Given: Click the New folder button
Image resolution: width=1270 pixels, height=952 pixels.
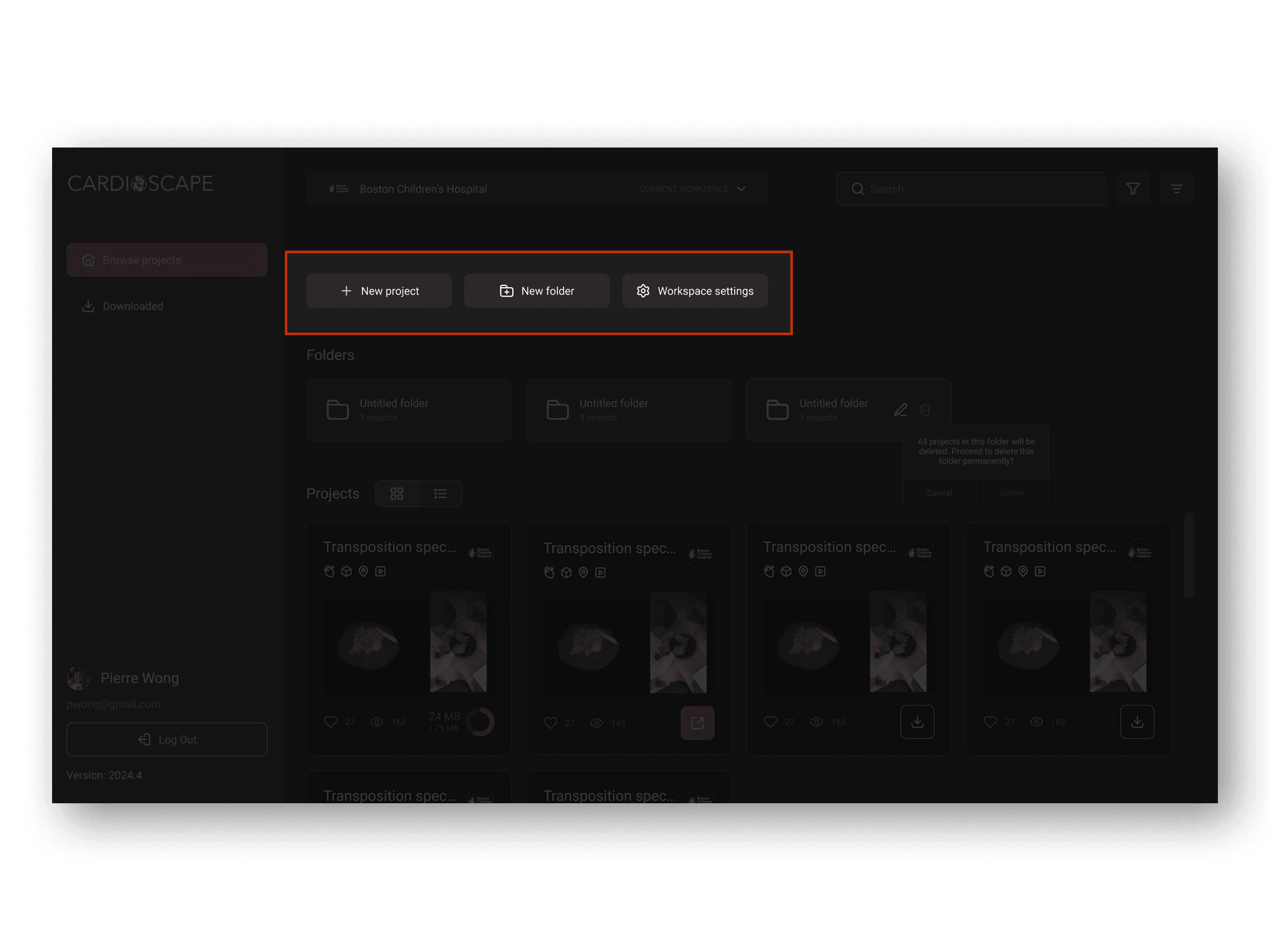Looking at the screenshot, I should coord(537,291).
